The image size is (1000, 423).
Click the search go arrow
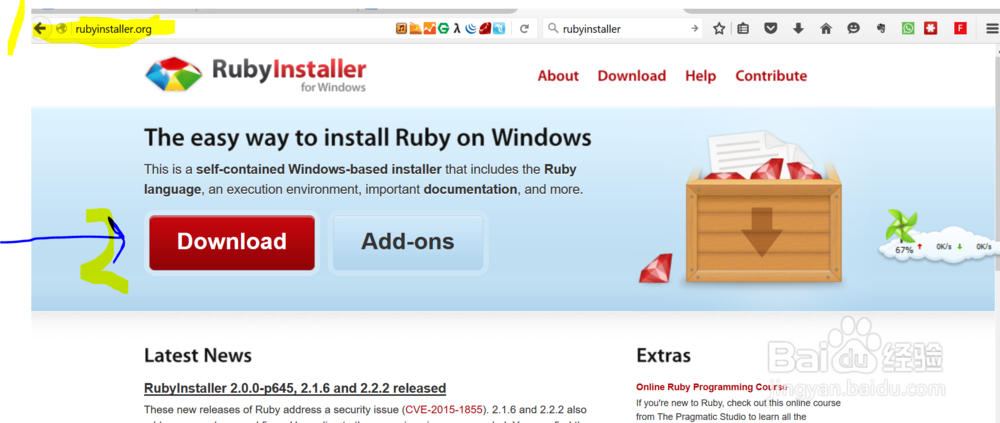tap(695, 29)
